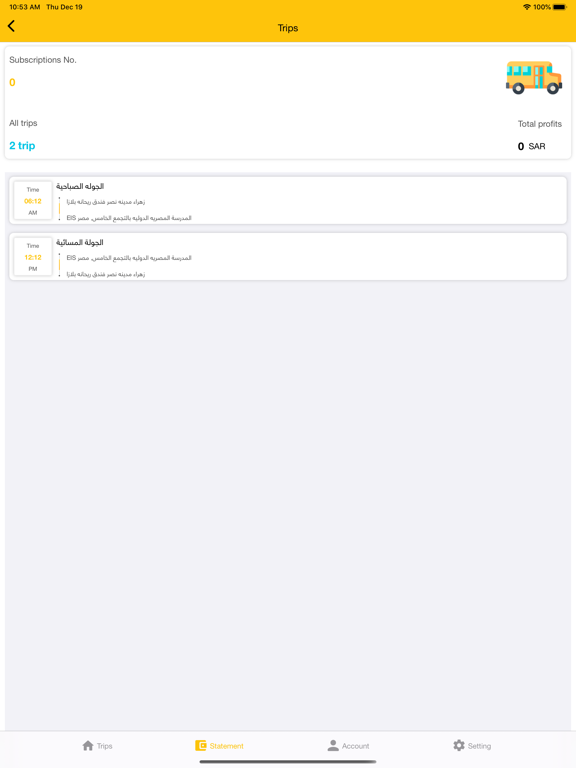Select the 12:12 PM time box
The height and width of the screenshot is (768, 576).
(x=33, y=257)
